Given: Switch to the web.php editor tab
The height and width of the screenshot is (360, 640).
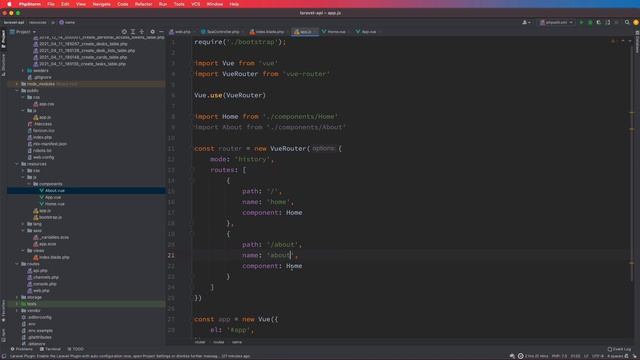Looking at the screenshot, I should tap(180, 31).
